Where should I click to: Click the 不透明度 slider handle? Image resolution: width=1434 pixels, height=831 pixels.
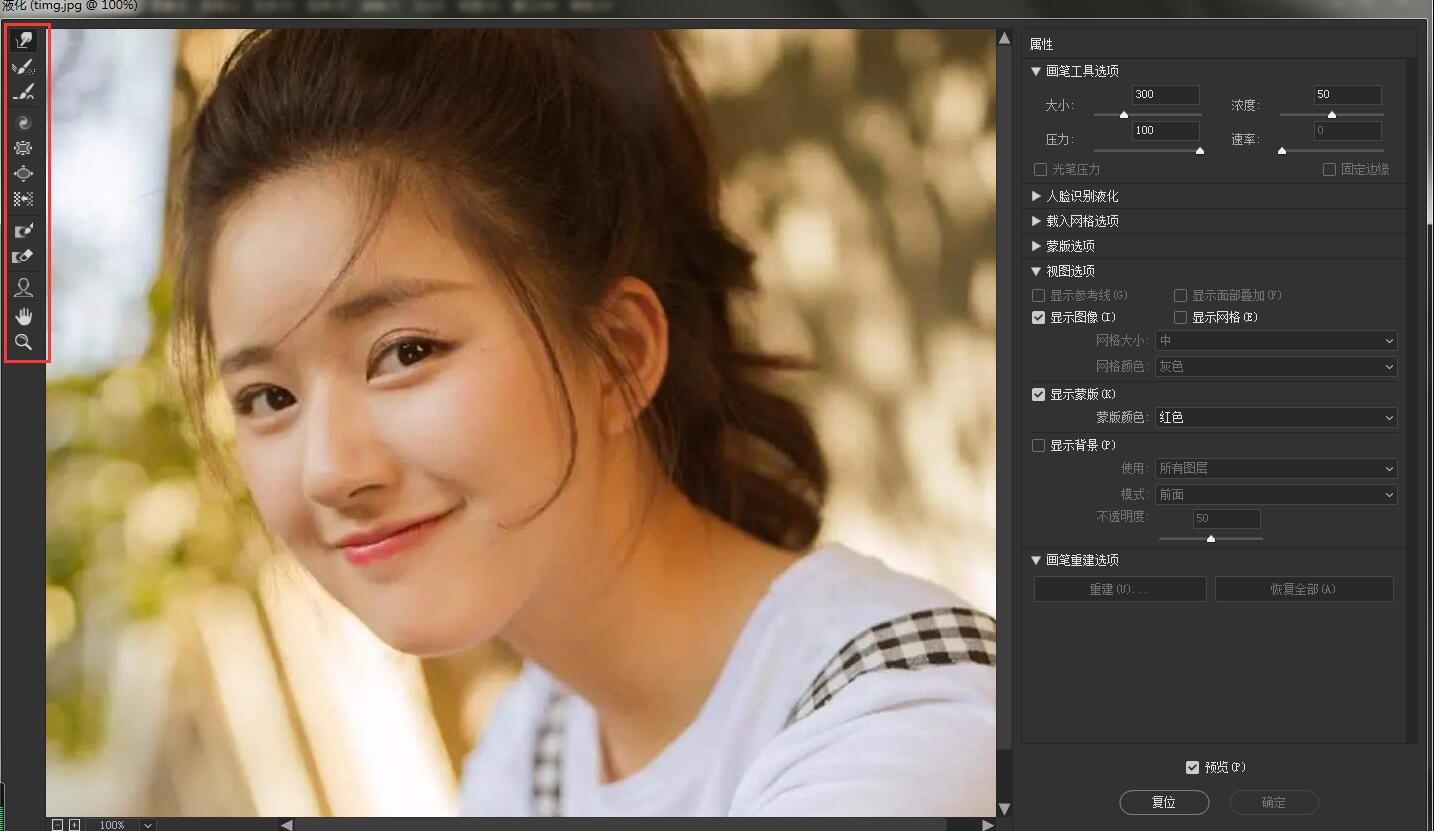[x=1211, y=538]
